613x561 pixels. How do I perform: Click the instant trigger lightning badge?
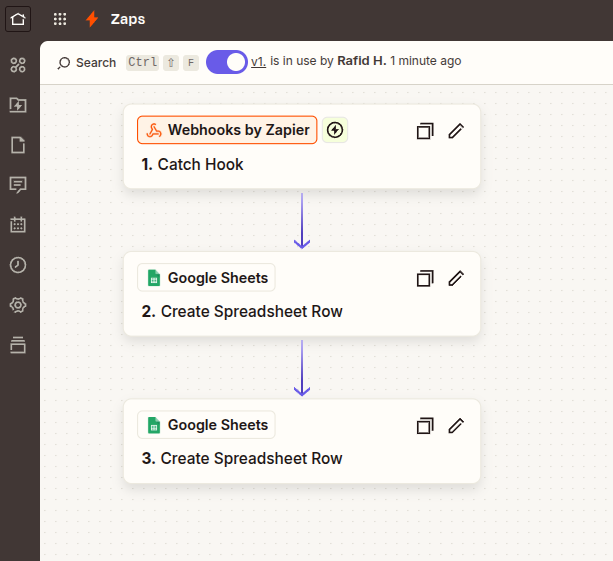[335, 130]
